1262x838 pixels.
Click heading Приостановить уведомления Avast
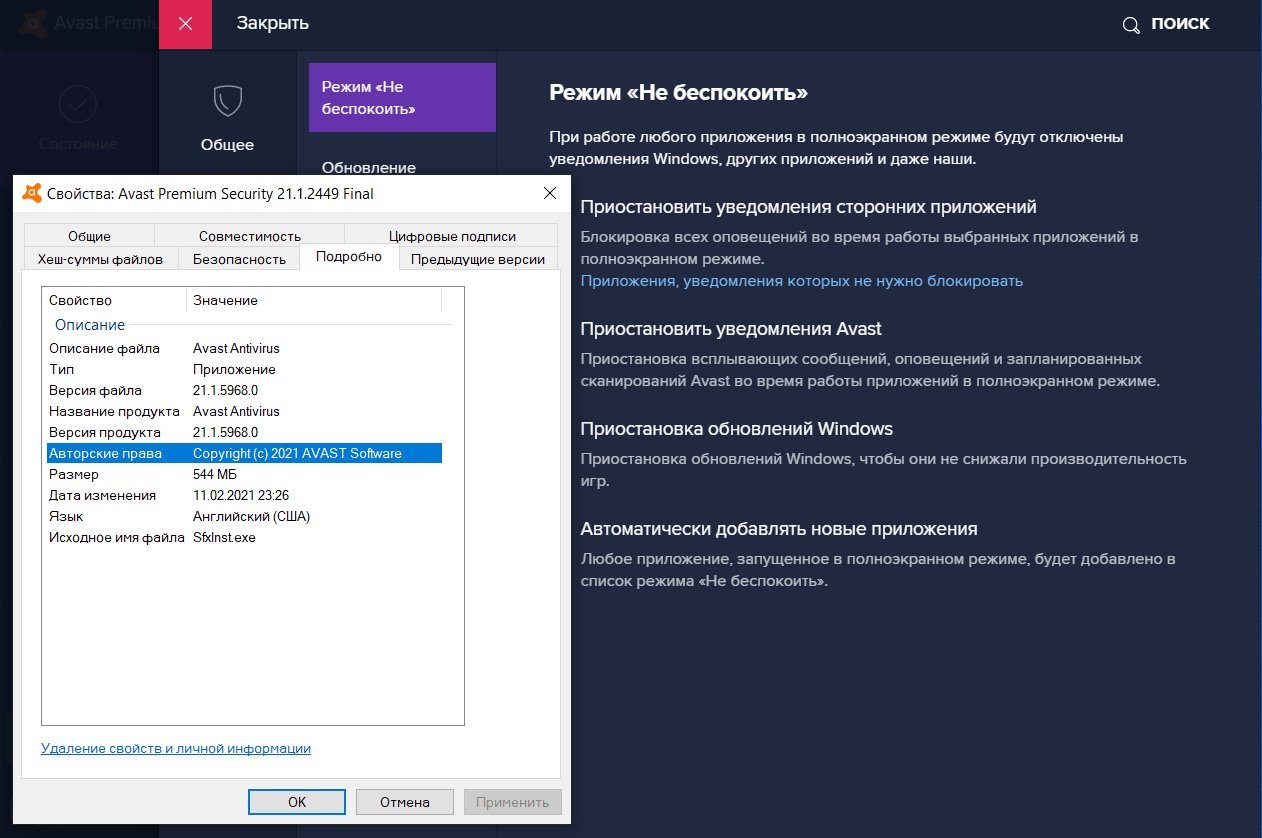pos(731,329)
